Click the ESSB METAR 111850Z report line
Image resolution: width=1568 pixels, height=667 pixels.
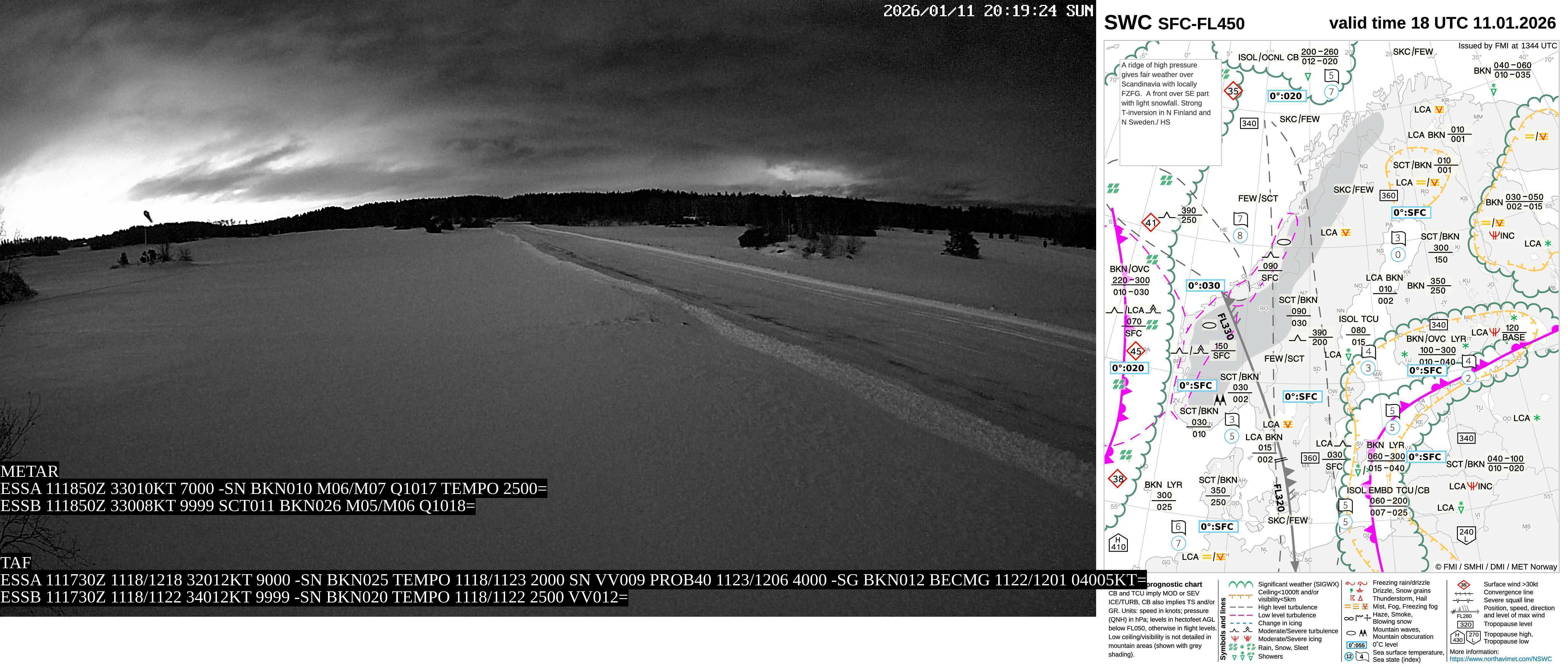237,506
